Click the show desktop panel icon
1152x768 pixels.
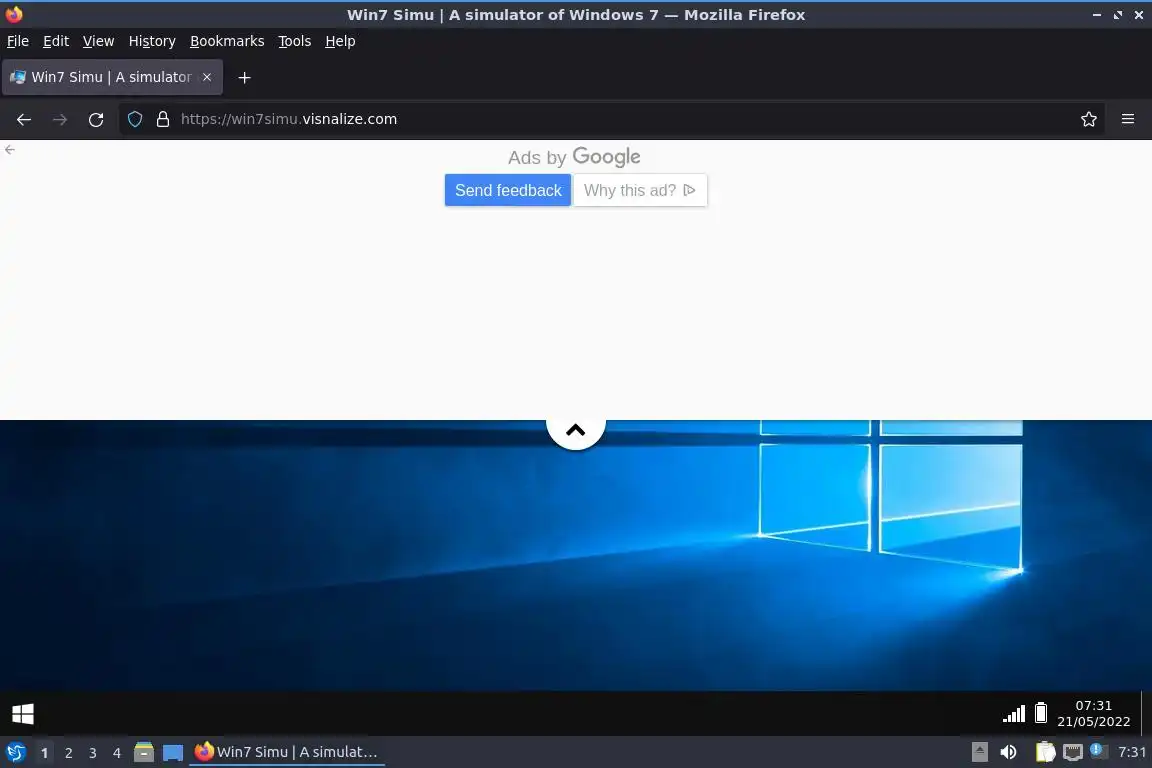[173, 753]
